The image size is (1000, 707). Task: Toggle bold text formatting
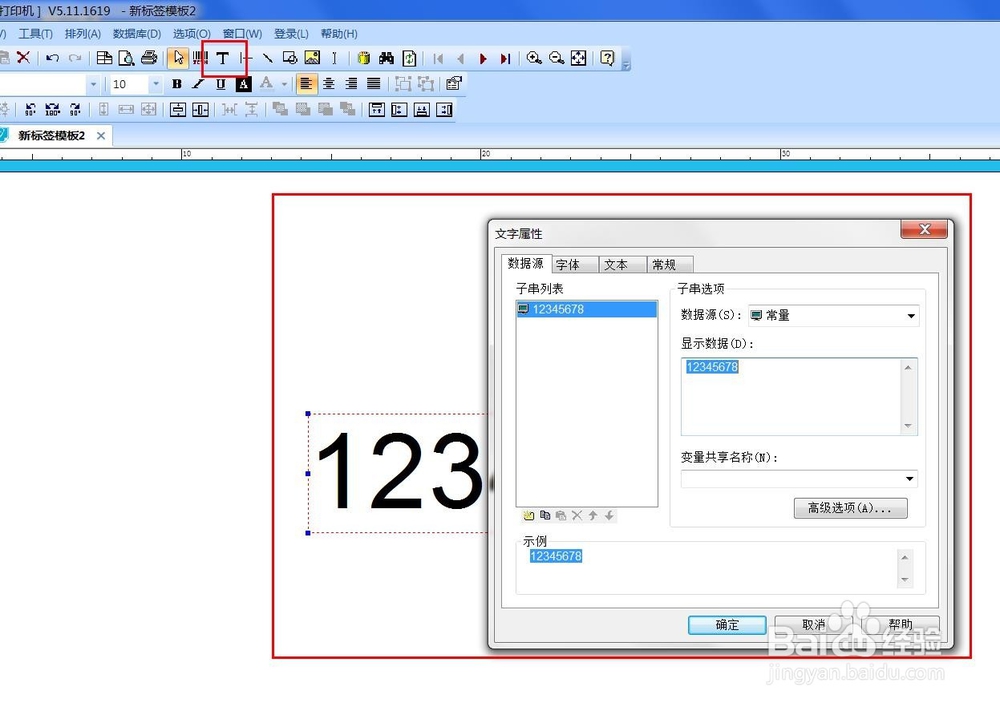click(176, 83)
